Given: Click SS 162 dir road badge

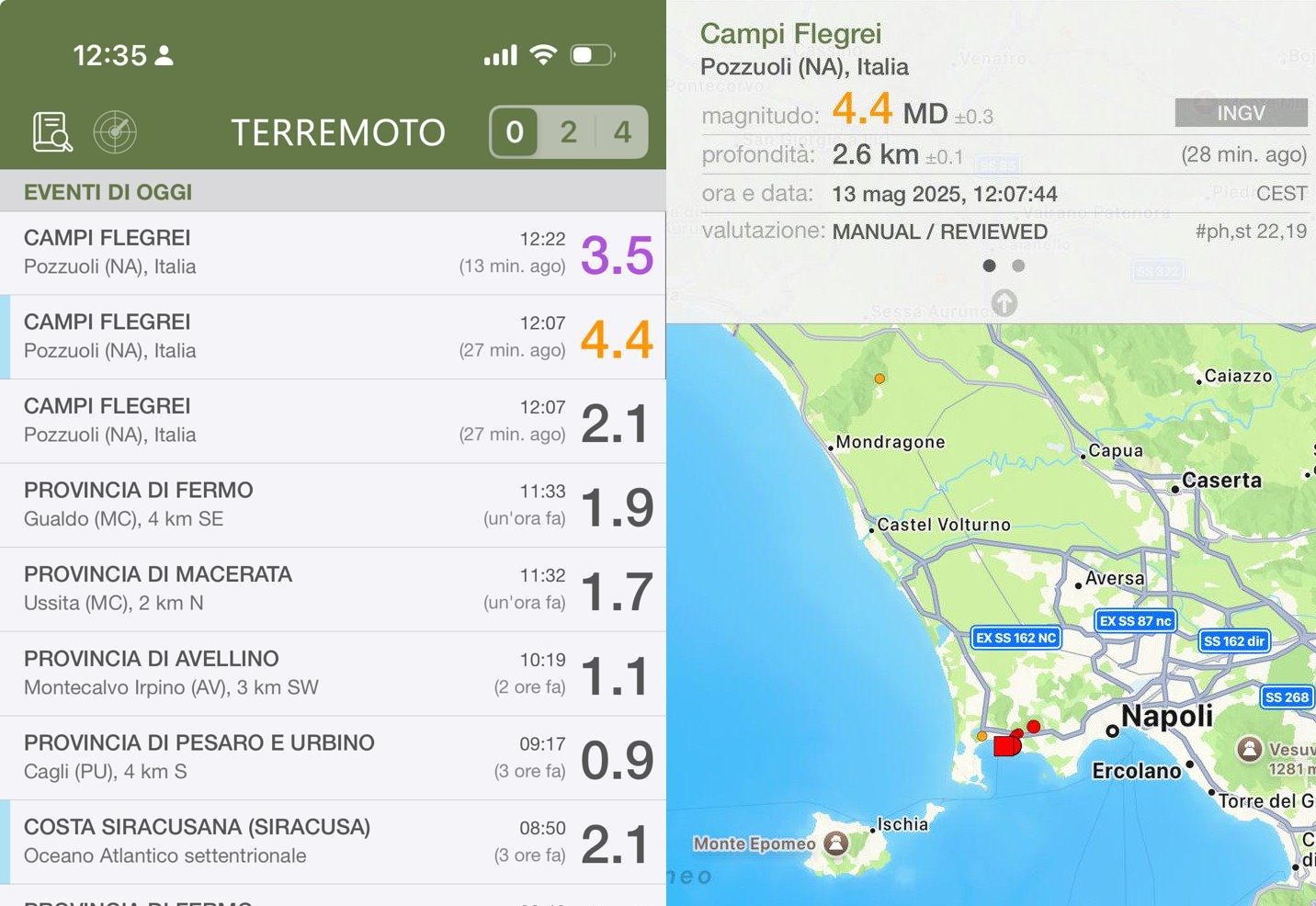Looking at the screenshot, I should pyautogui.click(x=1234, y=641).
